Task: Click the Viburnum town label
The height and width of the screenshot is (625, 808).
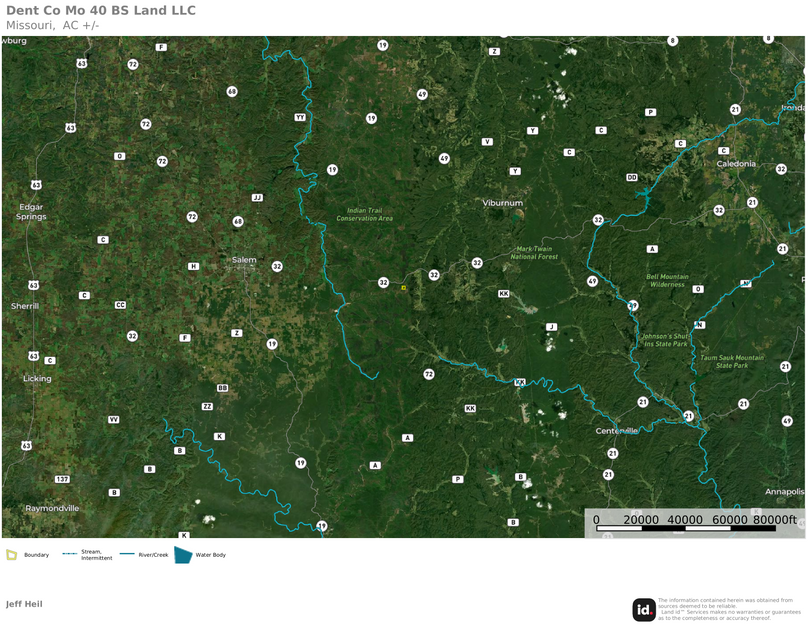Action: point(502,203)
